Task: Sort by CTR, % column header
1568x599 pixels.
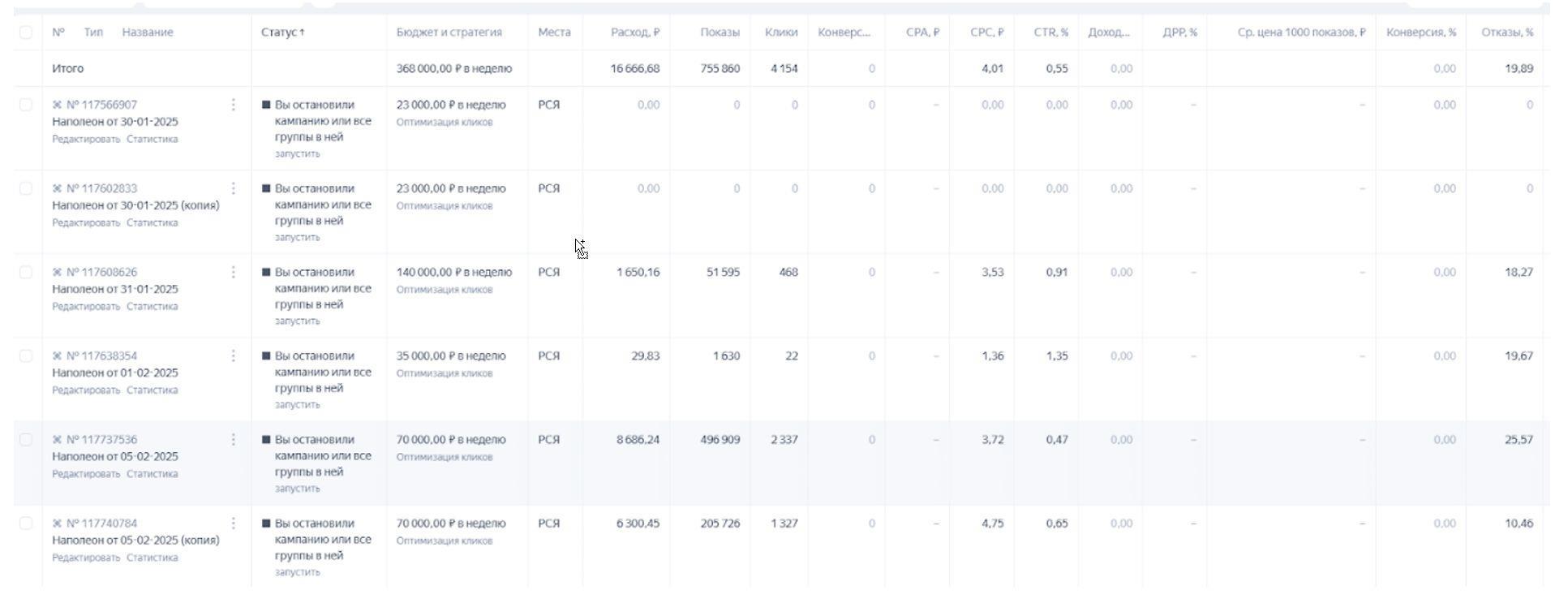Action: click(x=1050, y=32)
